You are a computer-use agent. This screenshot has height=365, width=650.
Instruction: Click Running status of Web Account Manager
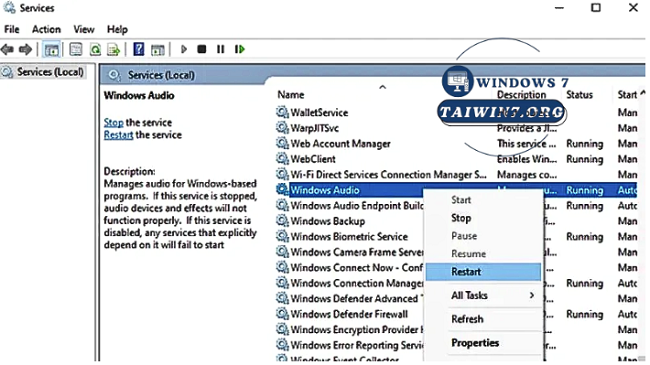585,144
